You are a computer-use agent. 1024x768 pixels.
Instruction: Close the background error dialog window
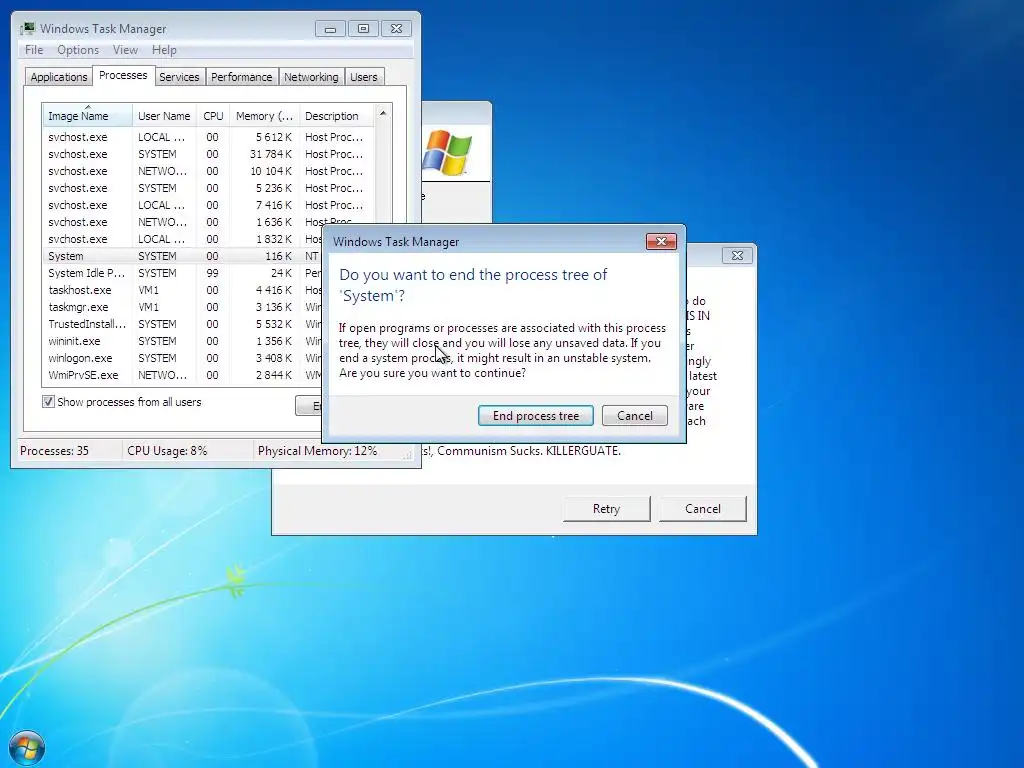click(x=737, y=255)
